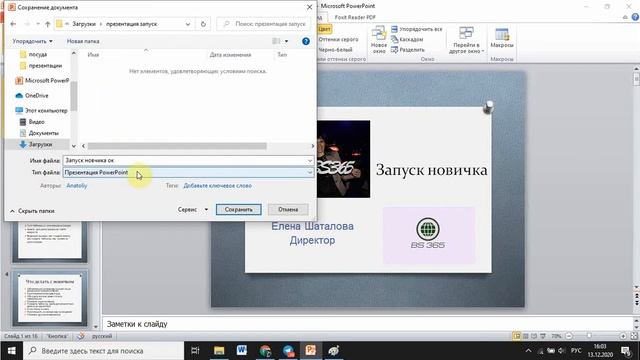Select Цвет color mode in ribbon
The width and height of the screenshot is (640, 360).
324,29
